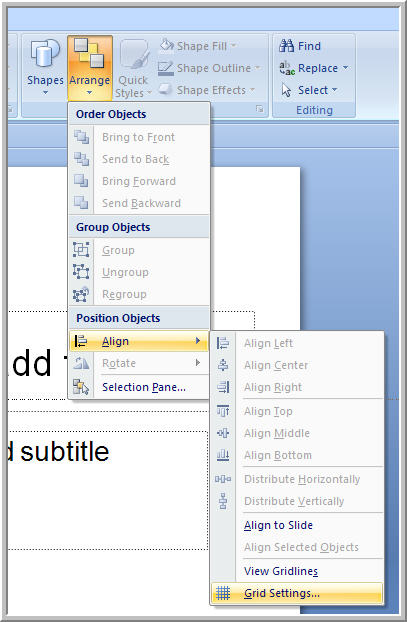Screen dimensions: 407x622
Task: Click the Regroup icon in menu
Action: coord(81,294)
